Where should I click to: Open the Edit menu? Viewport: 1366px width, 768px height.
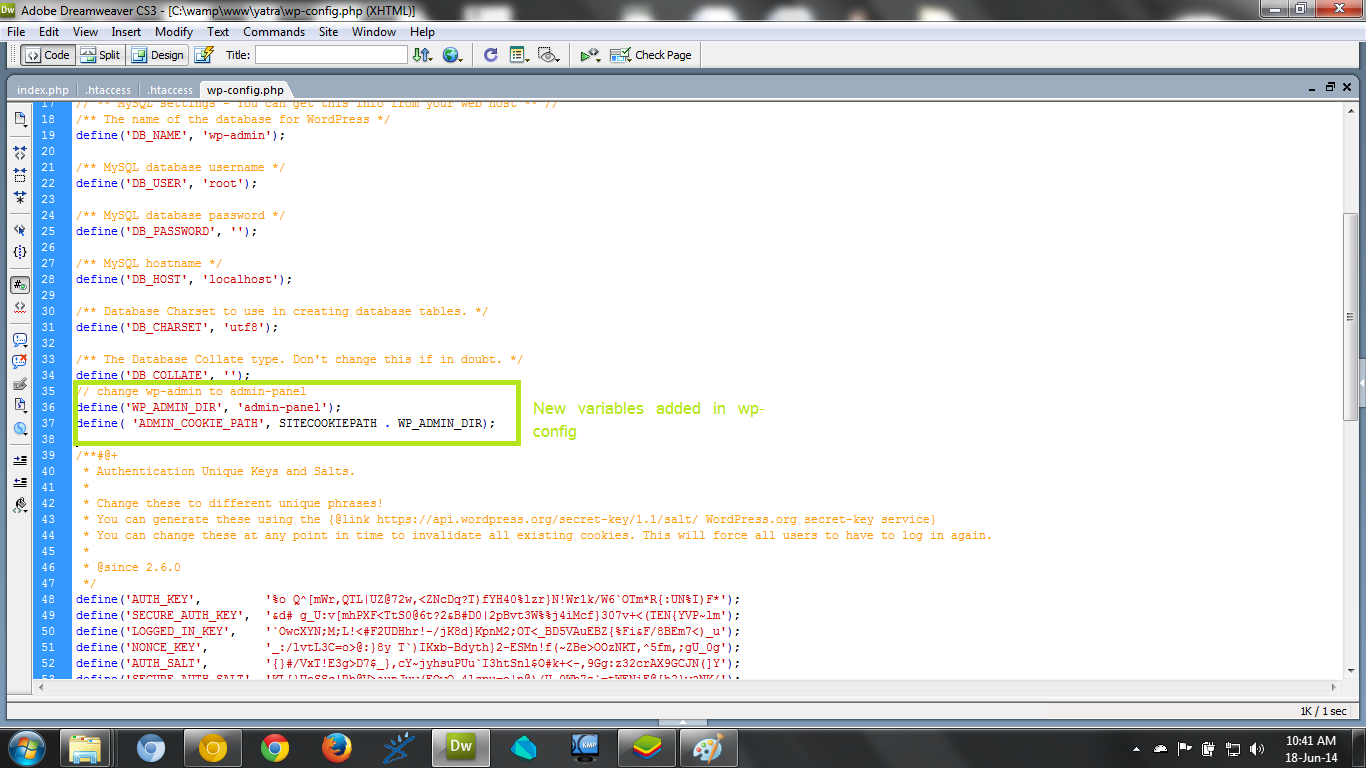49,32
